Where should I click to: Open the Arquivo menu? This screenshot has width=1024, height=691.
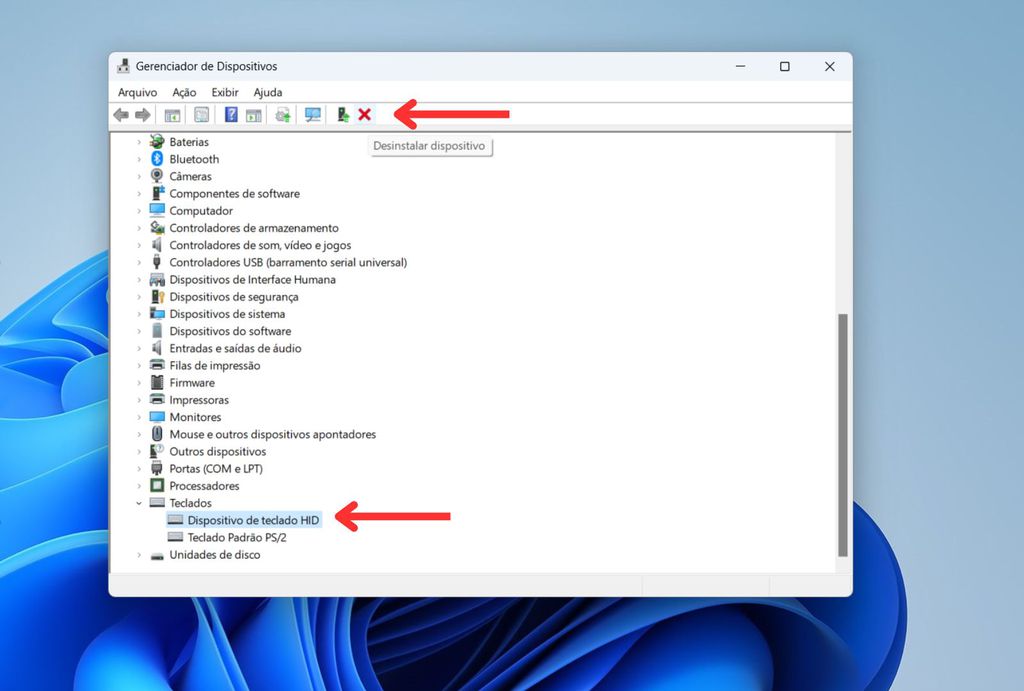pyautogui.click(x=137, y=92)
